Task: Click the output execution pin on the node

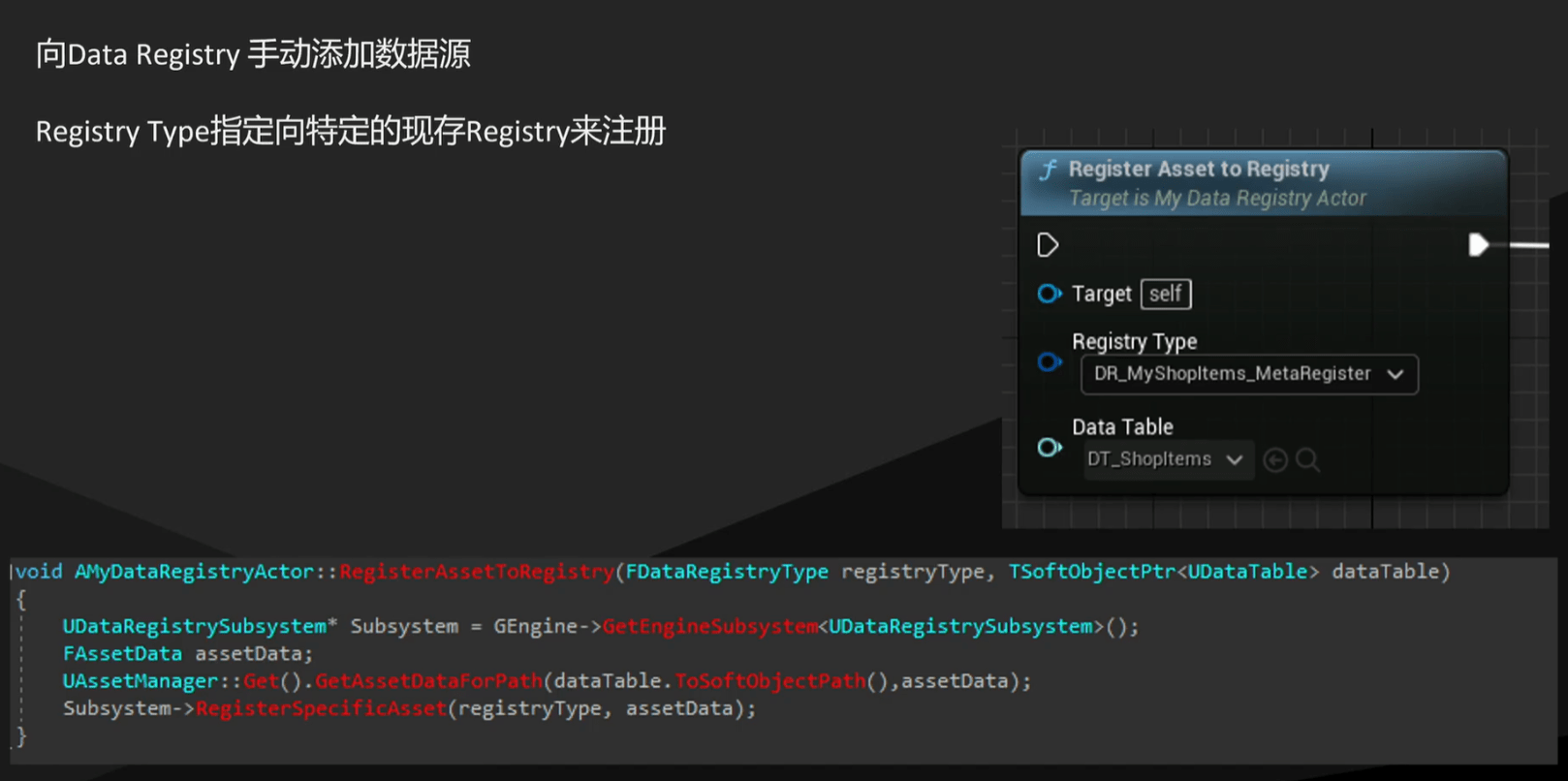Action: coord(1478,245)
